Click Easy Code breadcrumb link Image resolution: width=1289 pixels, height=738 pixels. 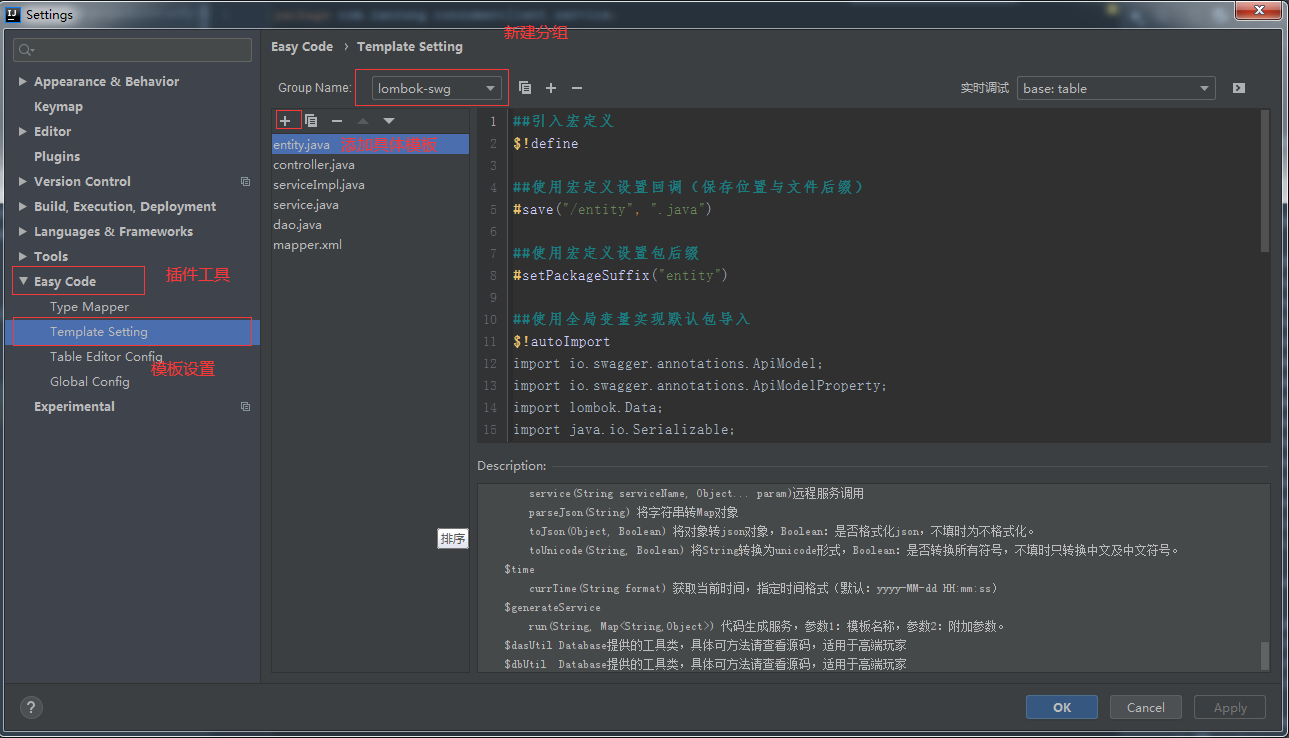[x=302, y=46]
